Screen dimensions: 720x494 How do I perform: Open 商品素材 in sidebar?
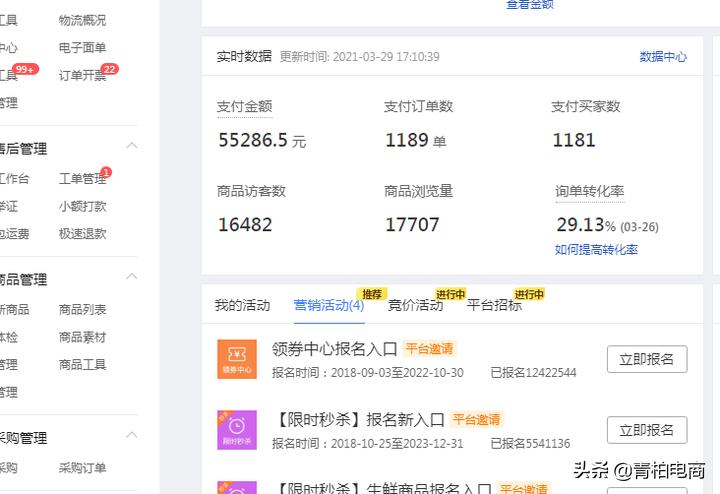click(83, 337)
